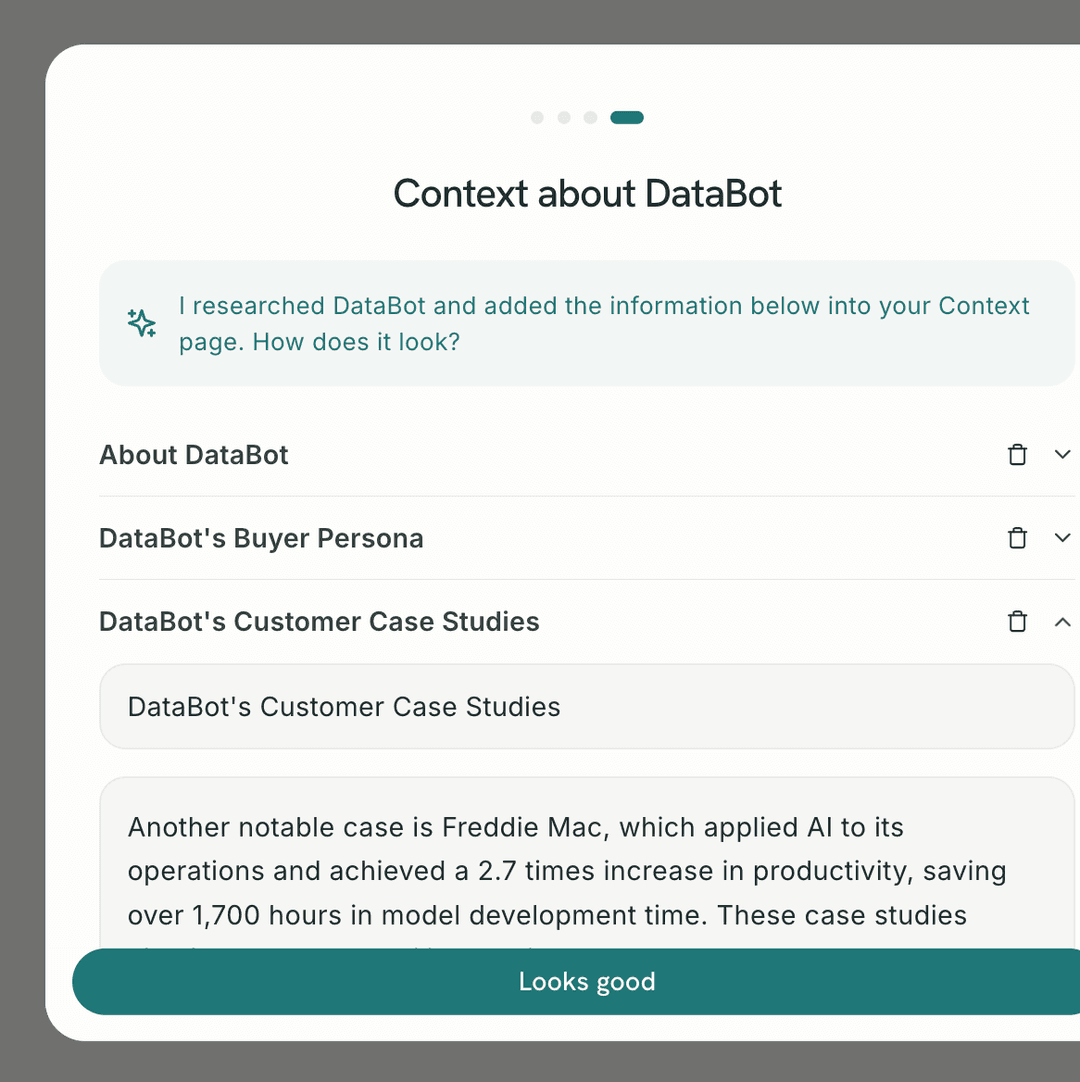Image resolution: width=1080 pixels, height=1082 pixels.
Task: Click into the Freddie Mac case study text
Action: point(566,870)
